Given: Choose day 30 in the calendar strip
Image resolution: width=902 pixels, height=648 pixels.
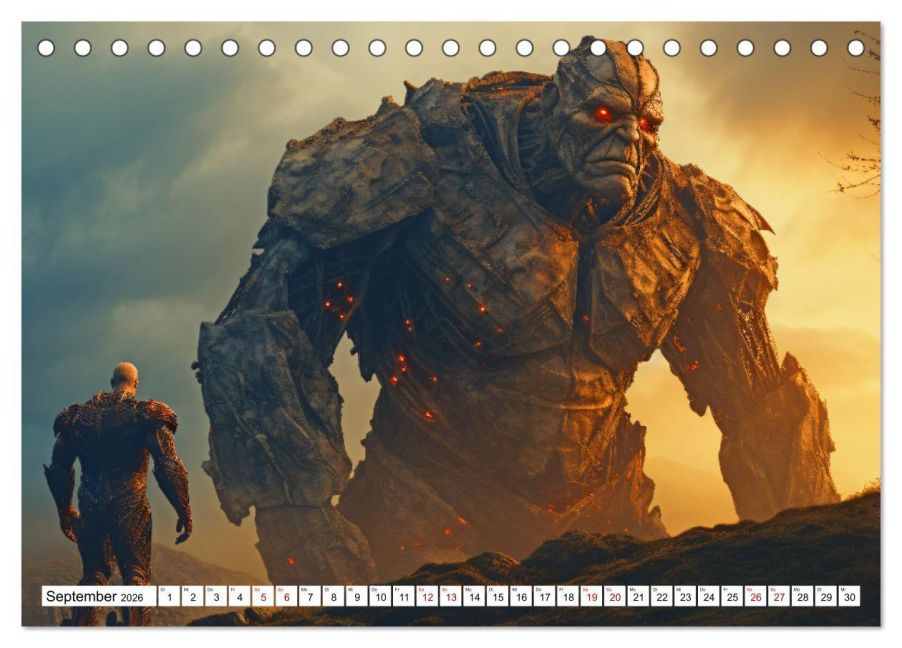Looking at the screenshot, I should (x=850, y=596).
